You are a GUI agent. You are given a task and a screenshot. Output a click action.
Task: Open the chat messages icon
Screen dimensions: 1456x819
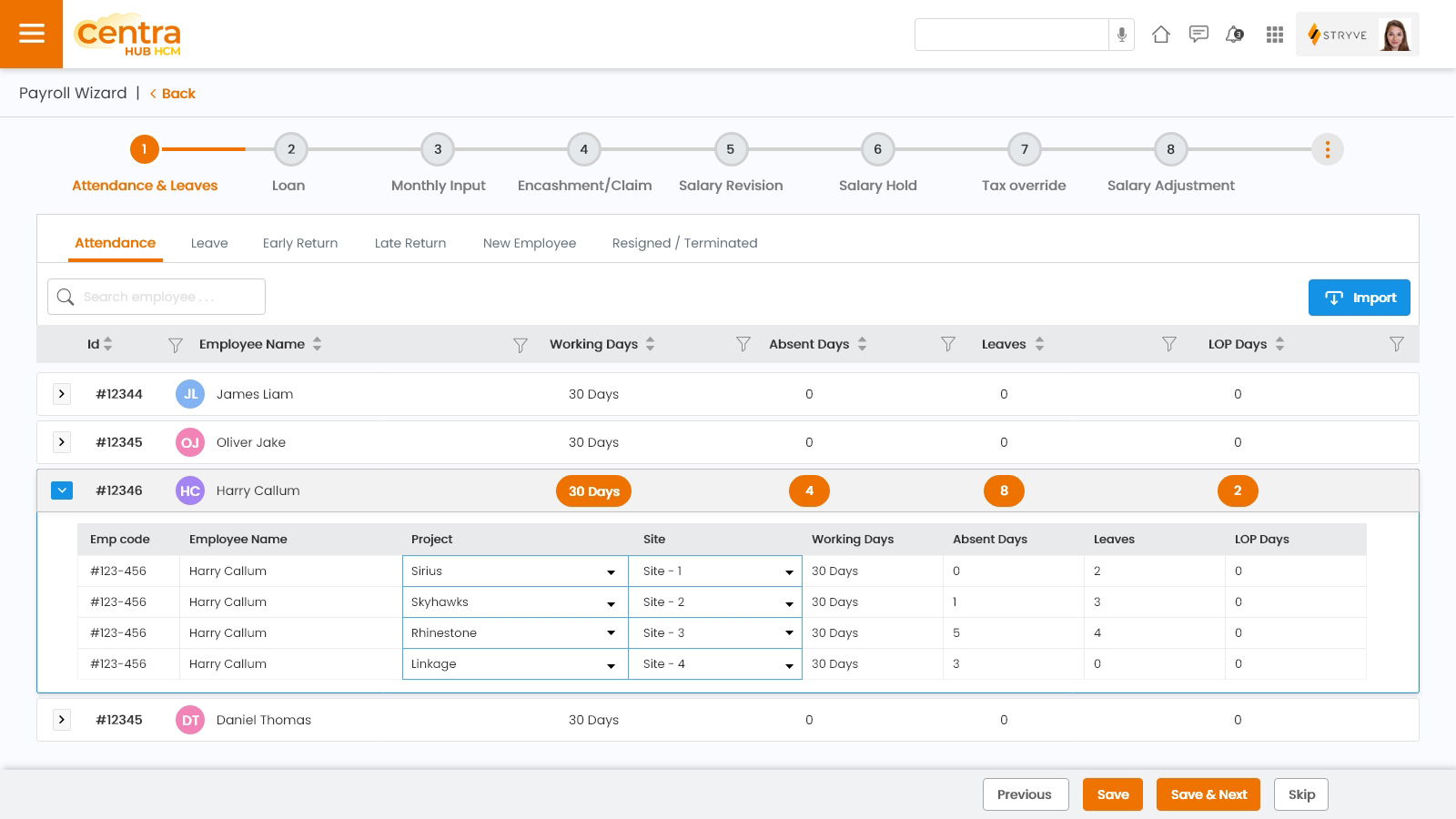pos(1198,34)
